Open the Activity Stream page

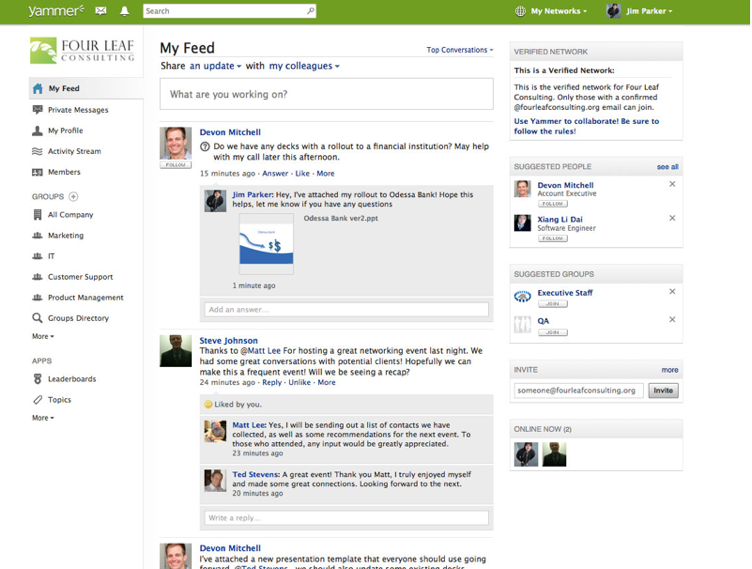[73, 152]
